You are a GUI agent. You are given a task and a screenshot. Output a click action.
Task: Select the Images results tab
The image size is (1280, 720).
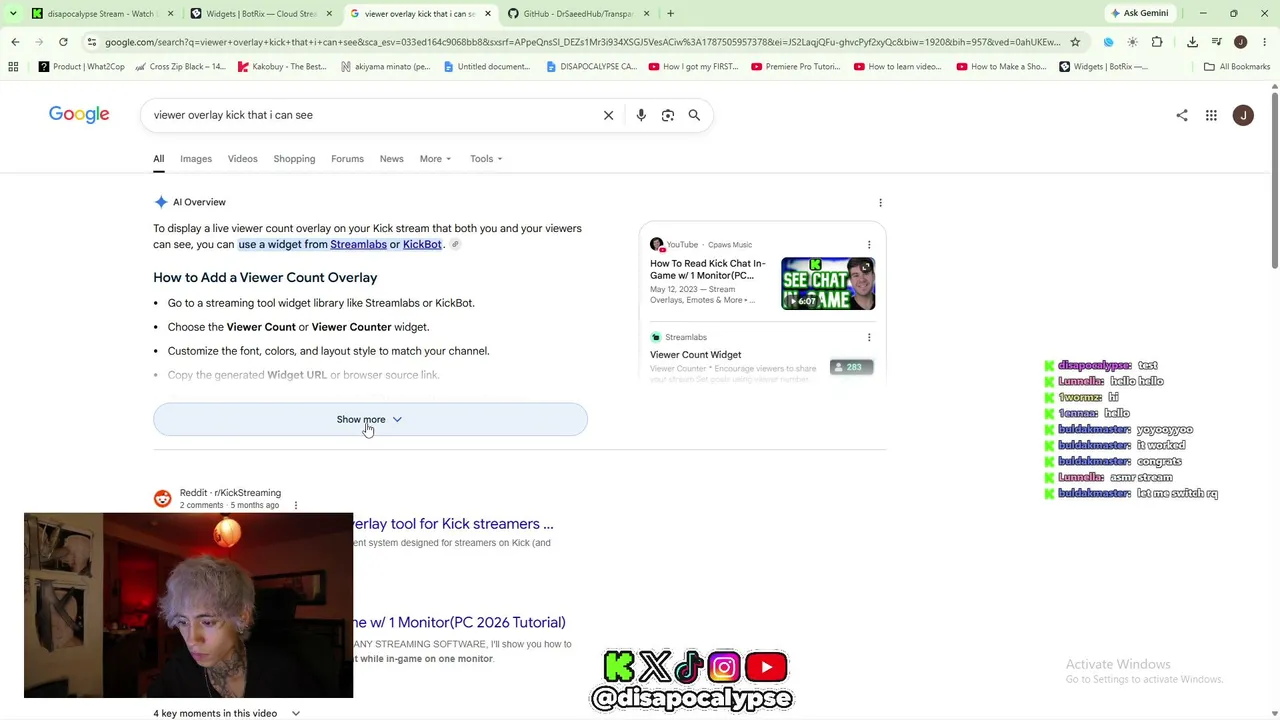tap(196, 159)
